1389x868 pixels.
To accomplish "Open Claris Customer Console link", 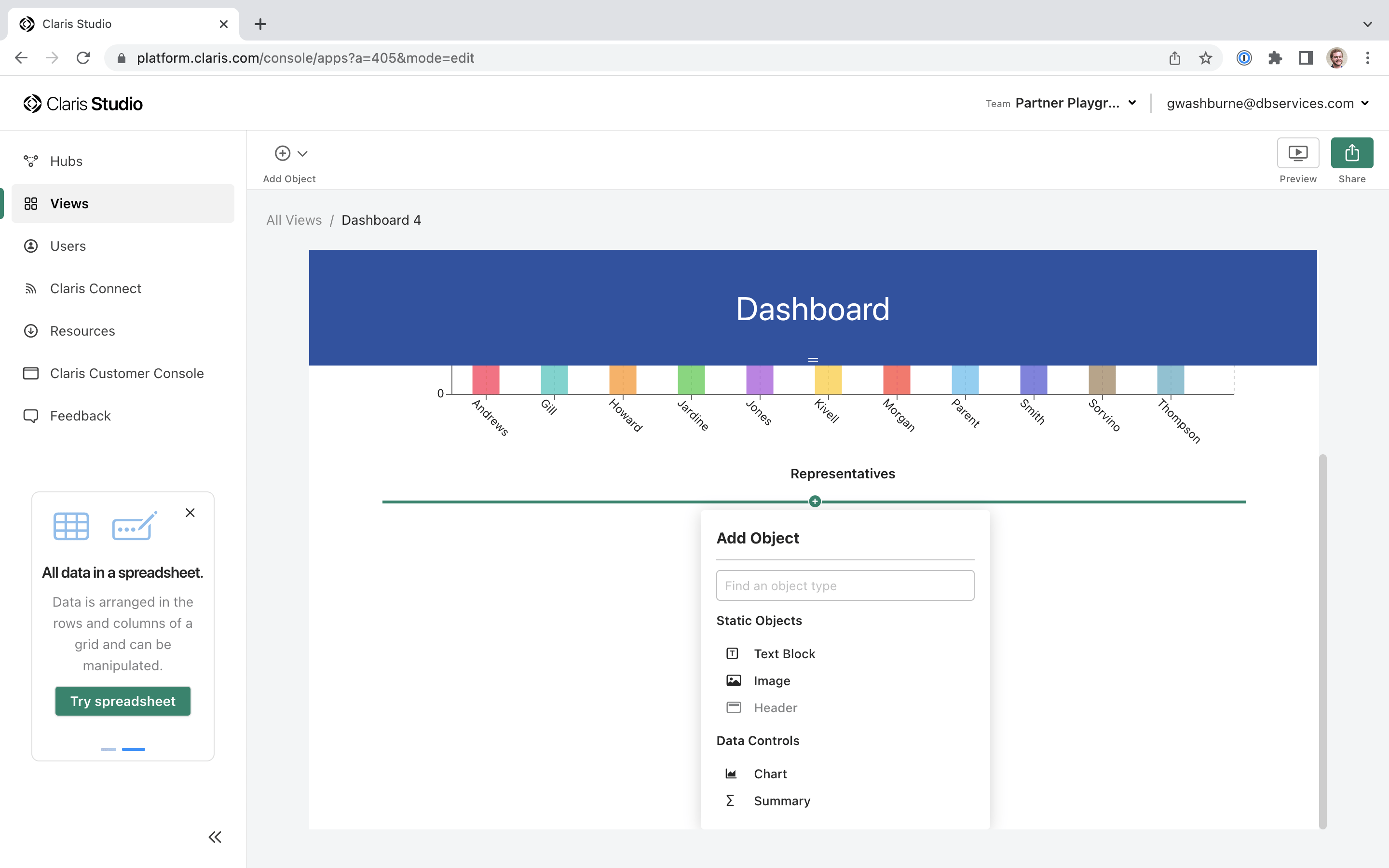I will point(123,374).
